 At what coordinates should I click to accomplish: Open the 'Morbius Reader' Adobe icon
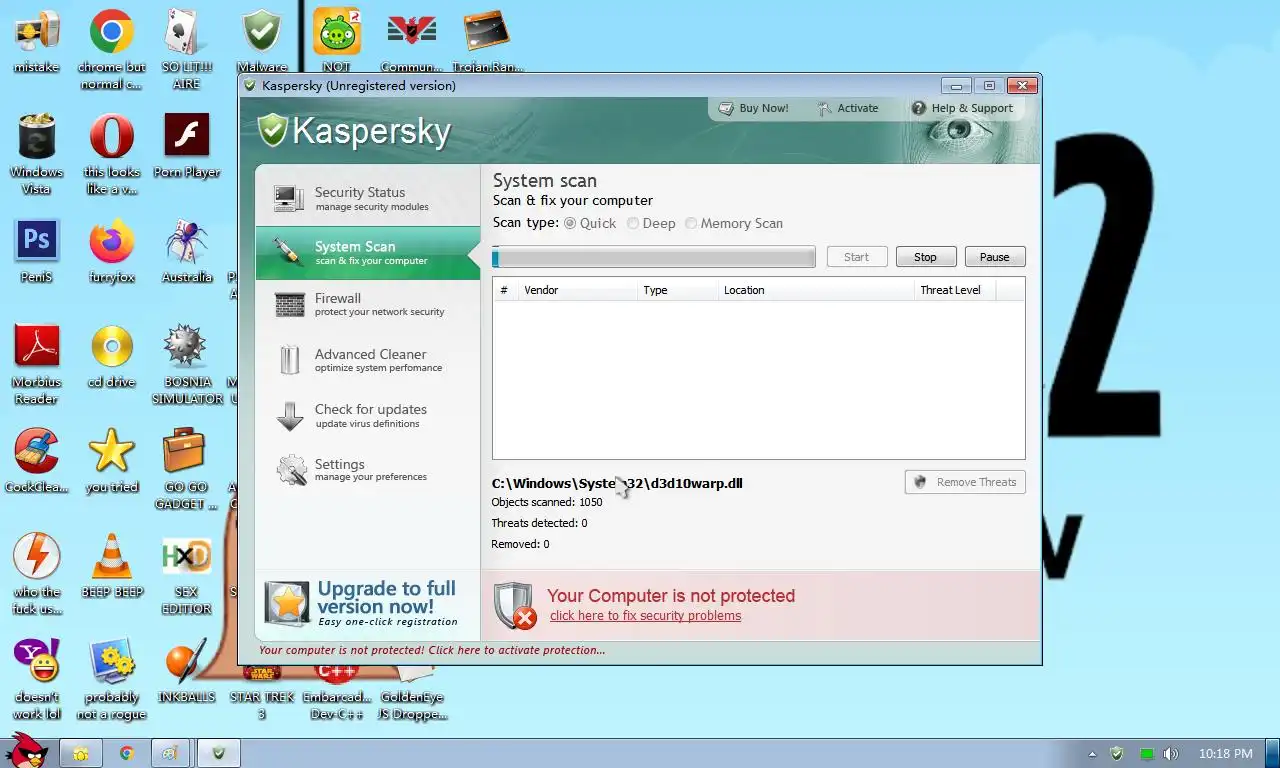pos(37,365)
